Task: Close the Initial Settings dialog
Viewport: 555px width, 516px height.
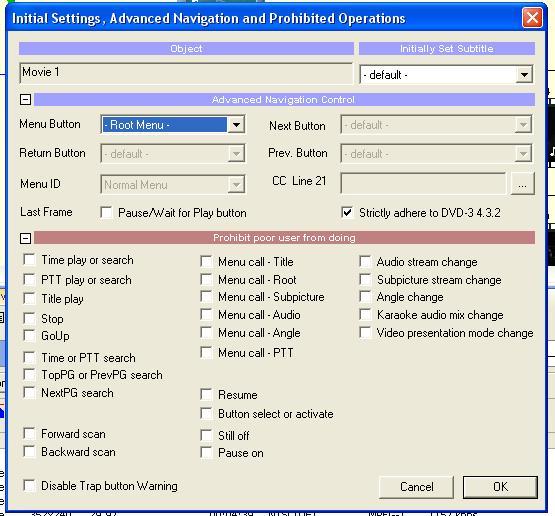Action: coord(532,18)
